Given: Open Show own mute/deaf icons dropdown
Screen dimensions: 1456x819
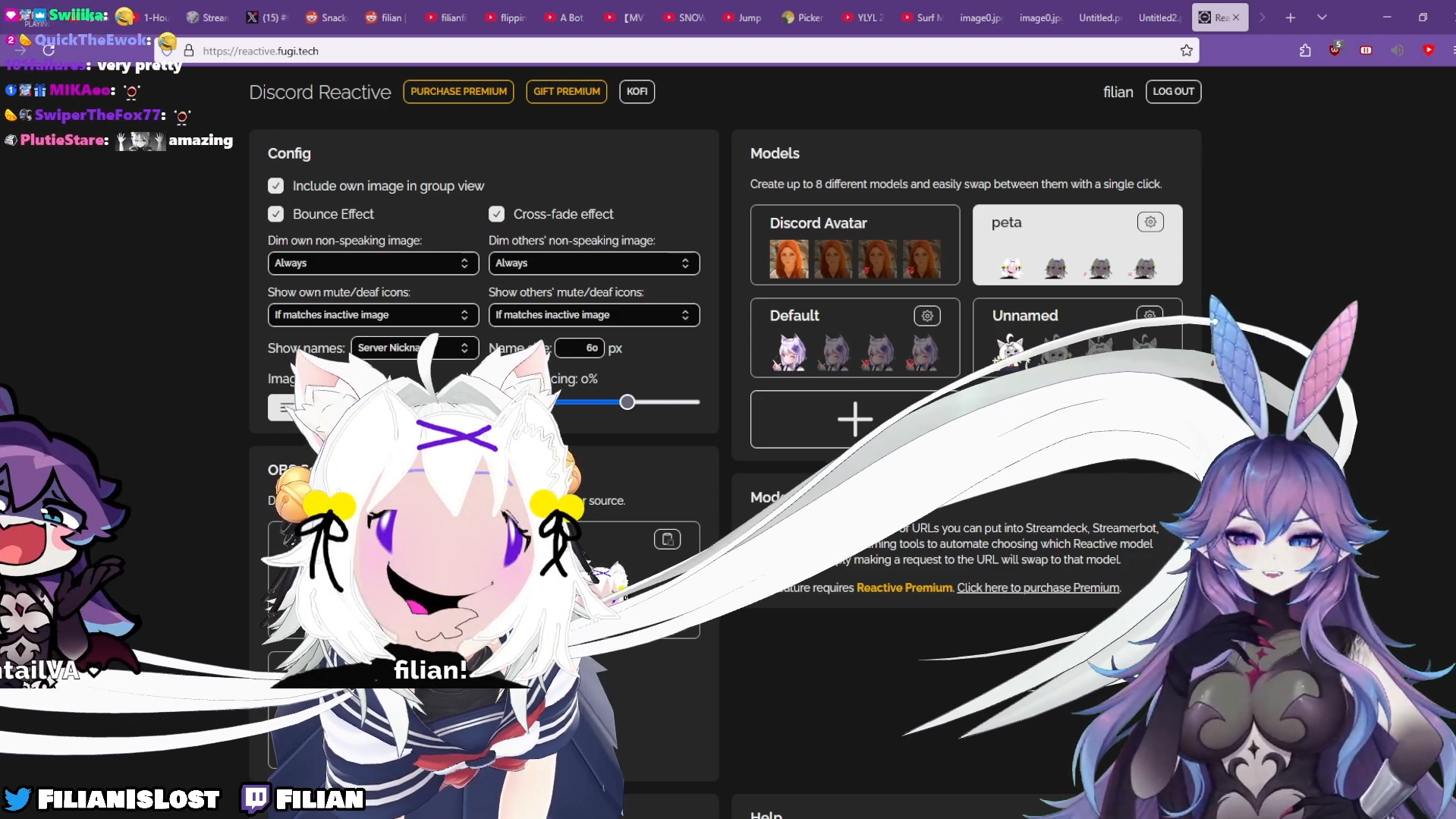Looking at the screenshot, I should [x=373, y=315].
